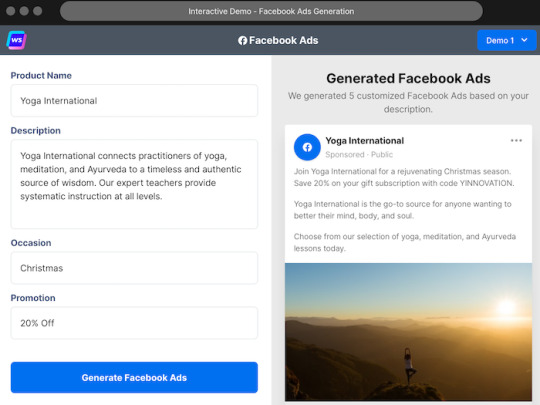This screenshot has width=540, height=405.
Task: Click the Generated Facebook Ads heading
Action: point(408,79)
